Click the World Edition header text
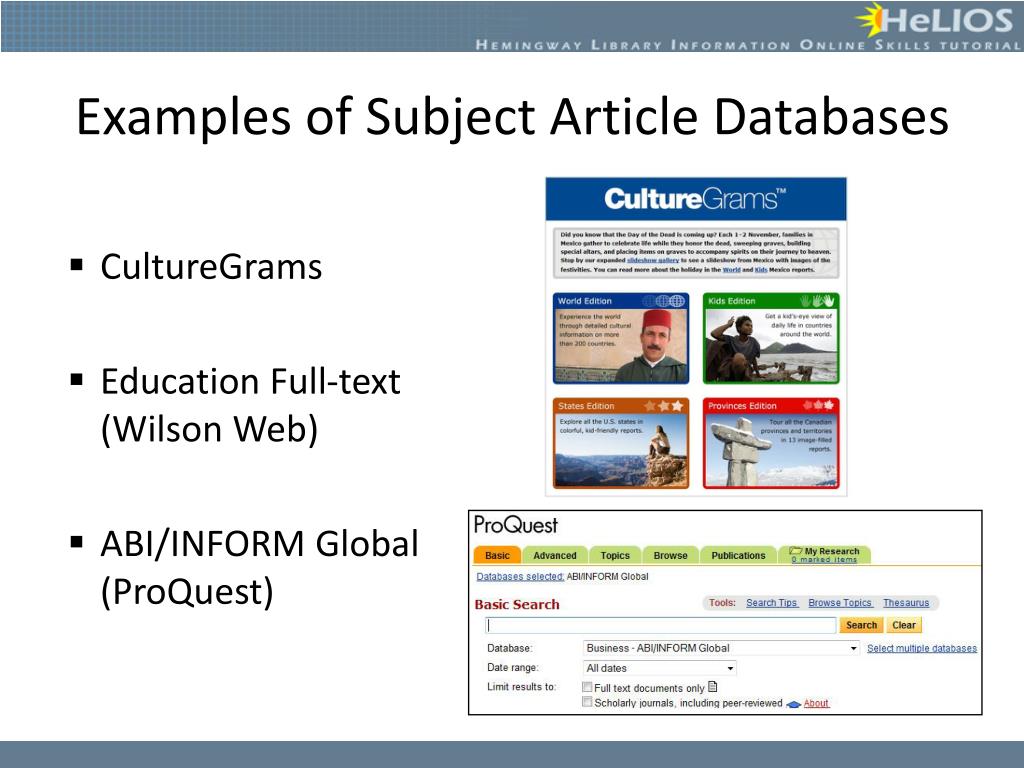1024x768 pixels. (x=584, y=301)
